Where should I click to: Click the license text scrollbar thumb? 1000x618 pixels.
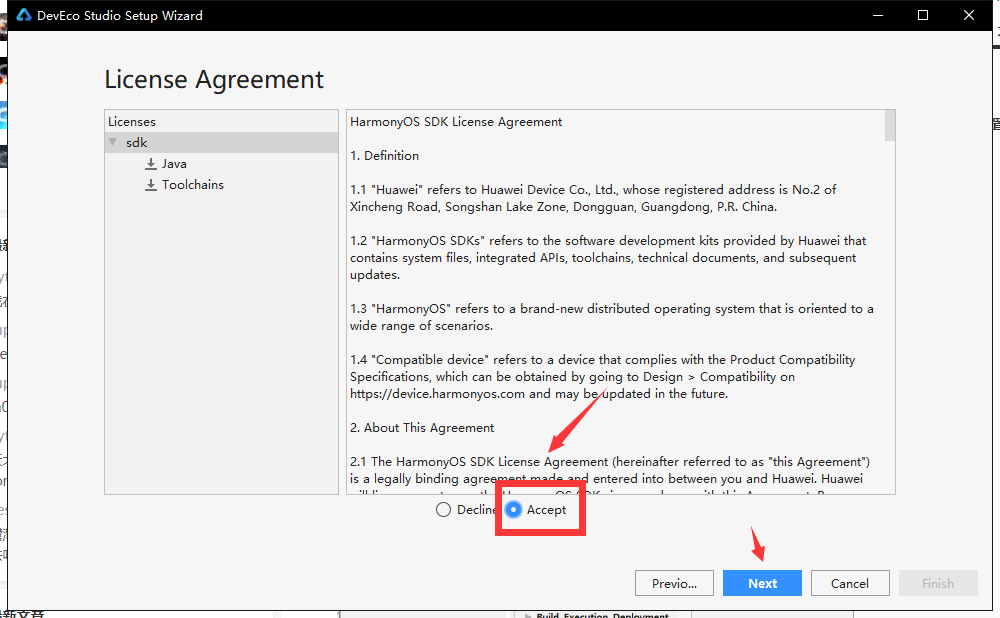(890, 125)
